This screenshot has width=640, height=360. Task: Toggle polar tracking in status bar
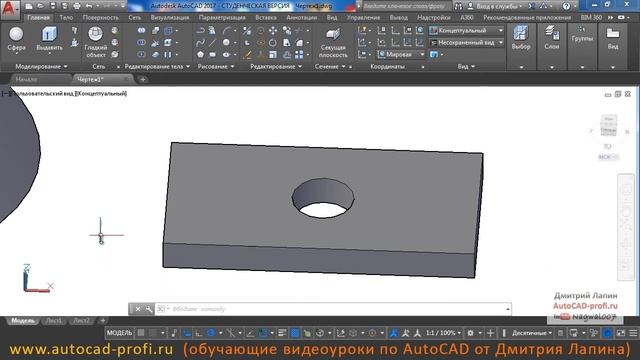pos(211,333)
